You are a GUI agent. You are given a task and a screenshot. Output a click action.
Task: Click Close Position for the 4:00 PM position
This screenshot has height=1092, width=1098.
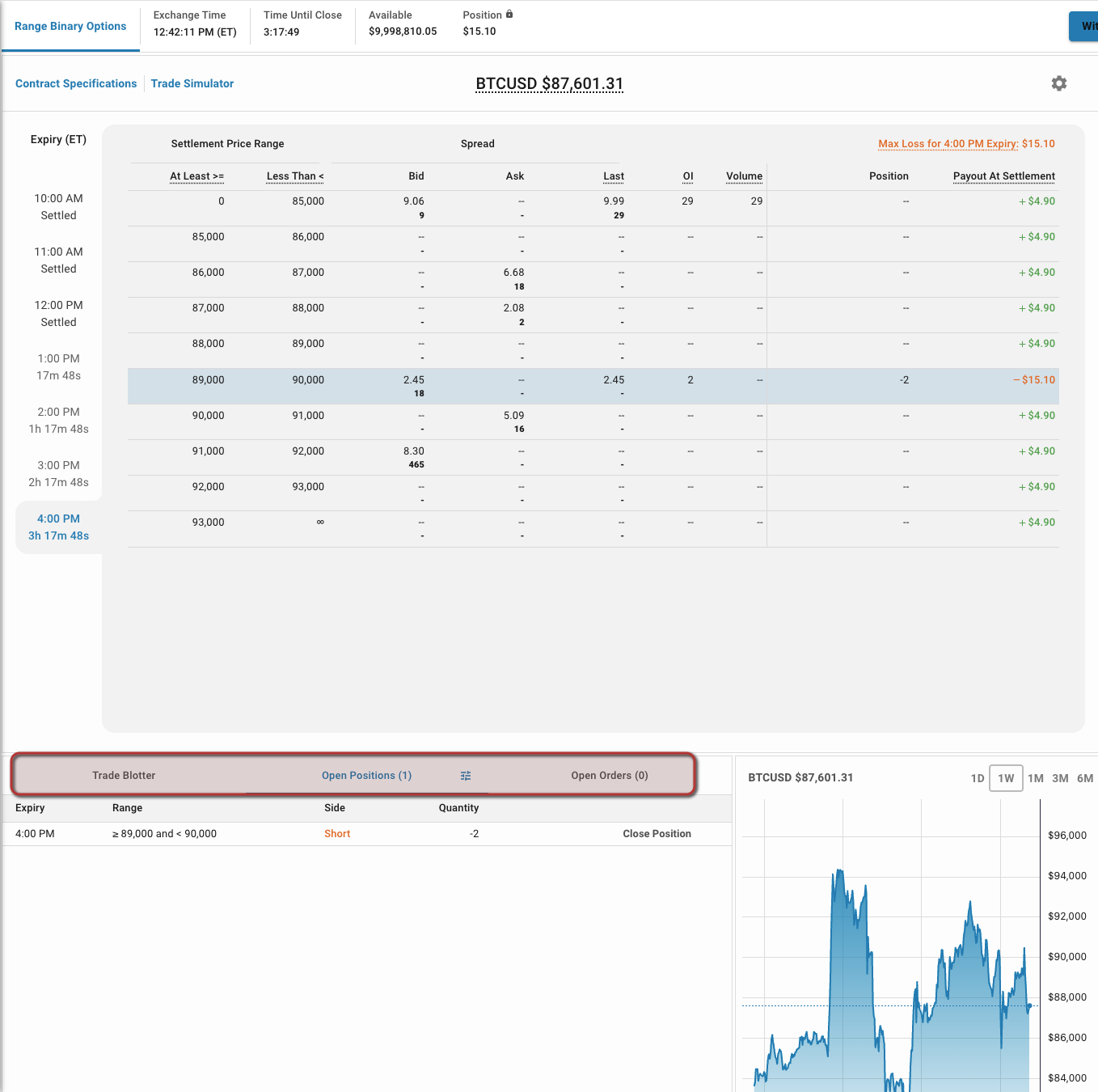[x=657, y=834]
